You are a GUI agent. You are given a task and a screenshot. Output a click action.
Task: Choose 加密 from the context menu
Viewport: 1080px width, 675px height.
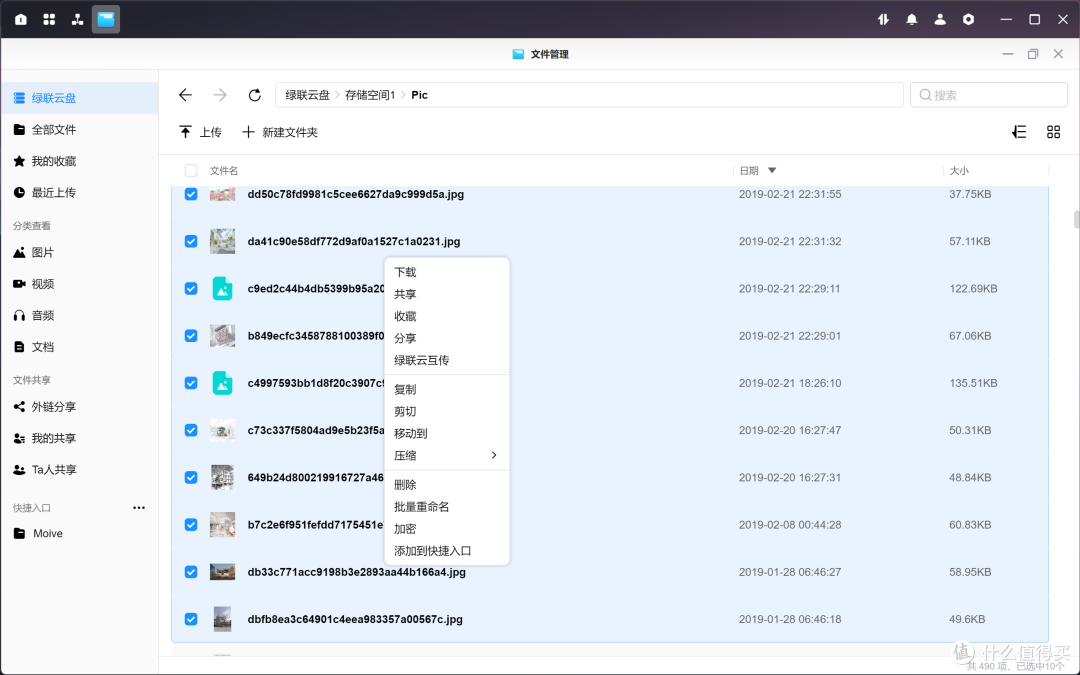click(x=446, y=529)
